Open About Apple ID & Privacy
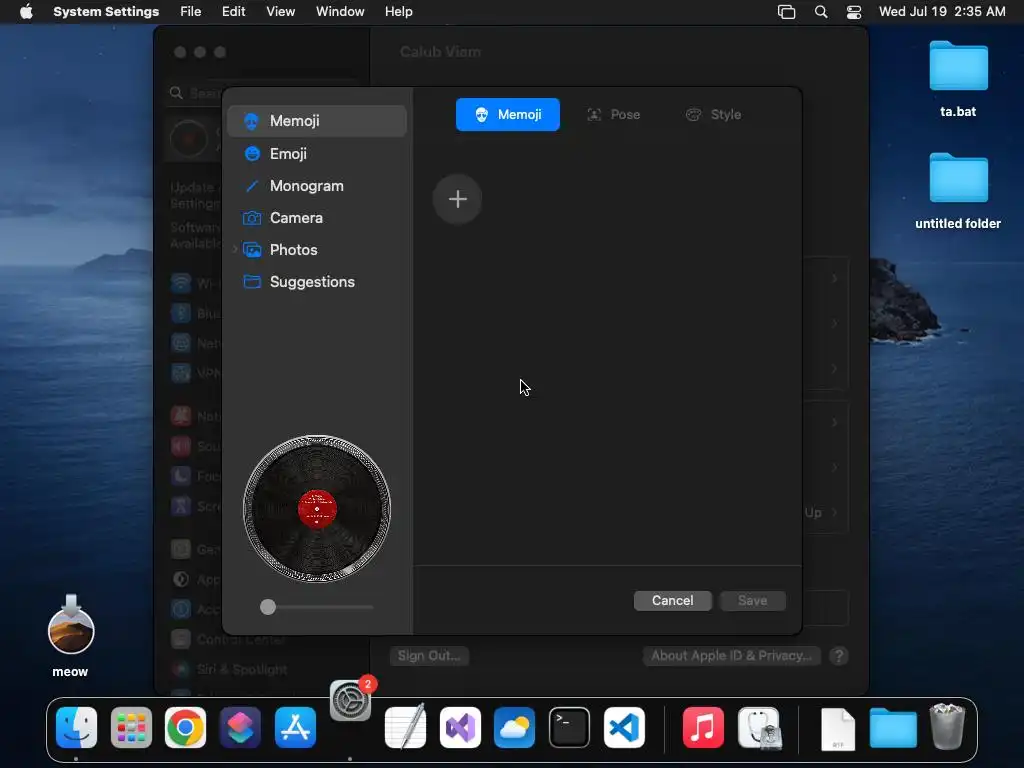1024x768 pixels. [x=731, y=656]
